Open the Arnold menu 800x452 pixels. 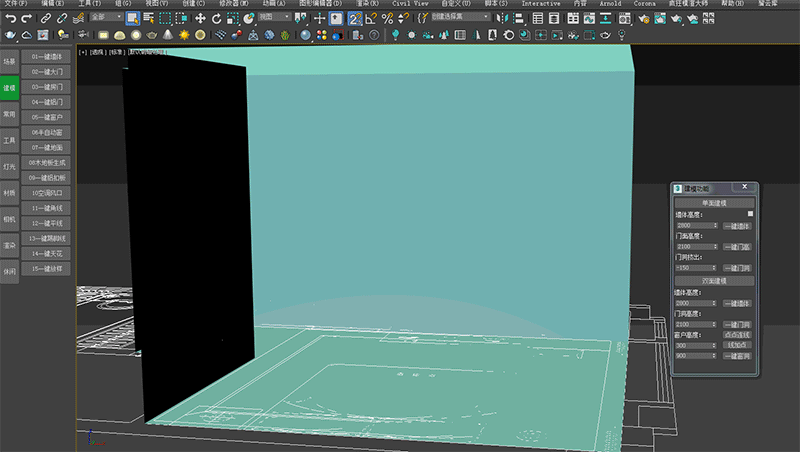click(610, 4)
